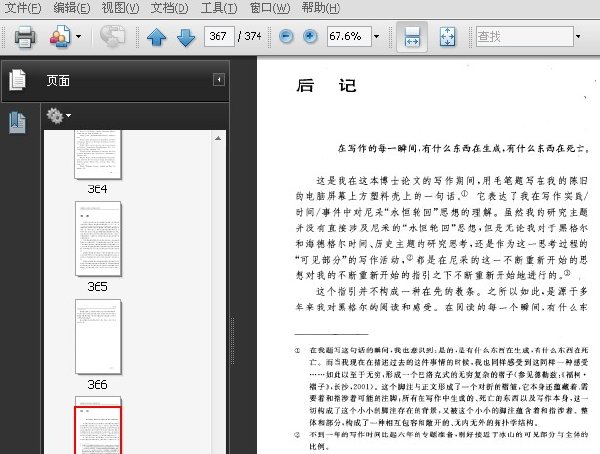This screenshot has height=454, width=600.
Task: Select page thumbnail labeled 364
Action: [x=98, y=155]
